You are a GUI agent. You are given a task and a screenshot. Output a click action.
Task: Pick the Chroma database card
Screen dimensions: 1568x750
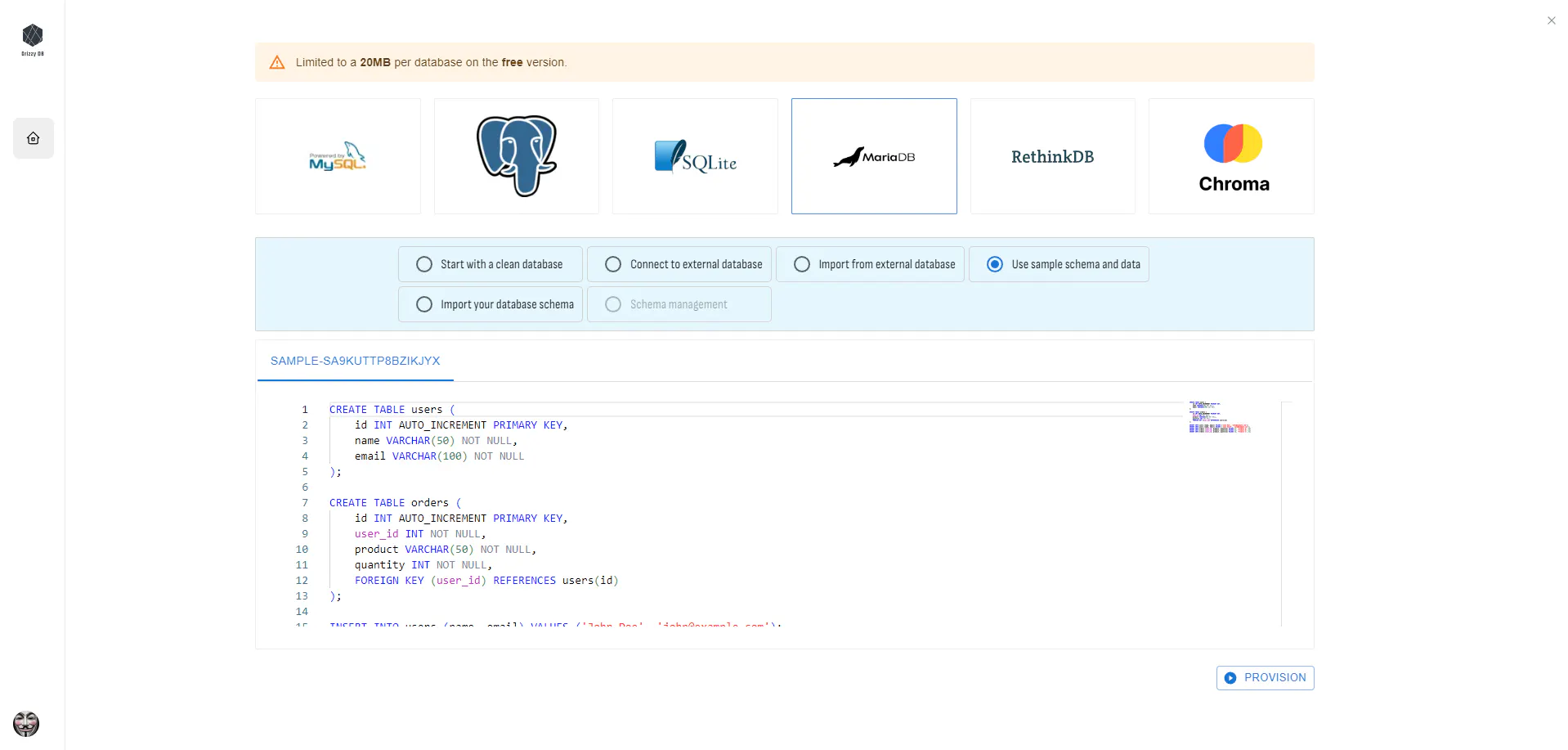pyautogui.click(x=1231, y=156)
